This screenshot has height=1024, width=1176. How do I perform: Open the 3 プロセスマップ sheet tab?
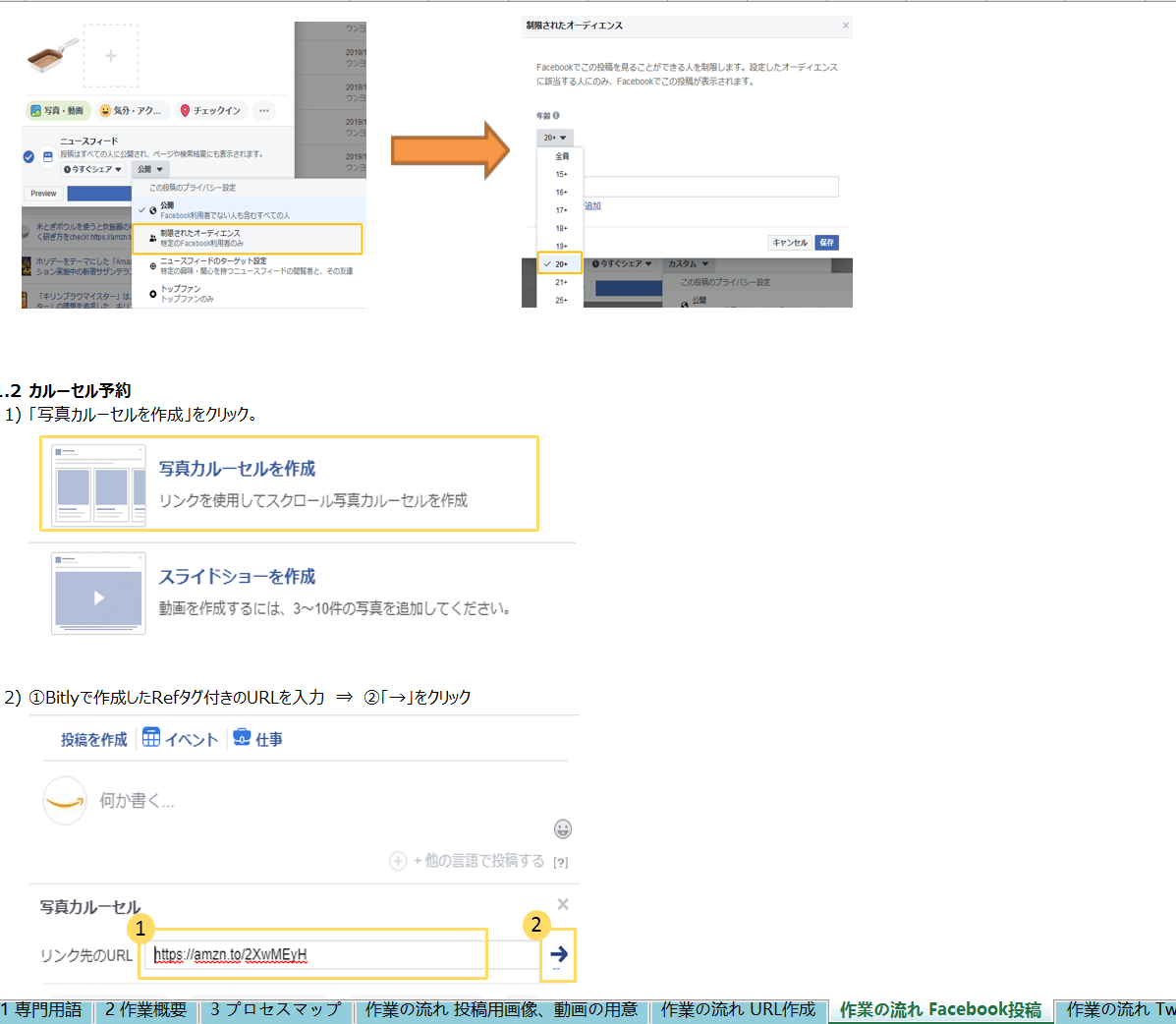(x=276, y=1010)
